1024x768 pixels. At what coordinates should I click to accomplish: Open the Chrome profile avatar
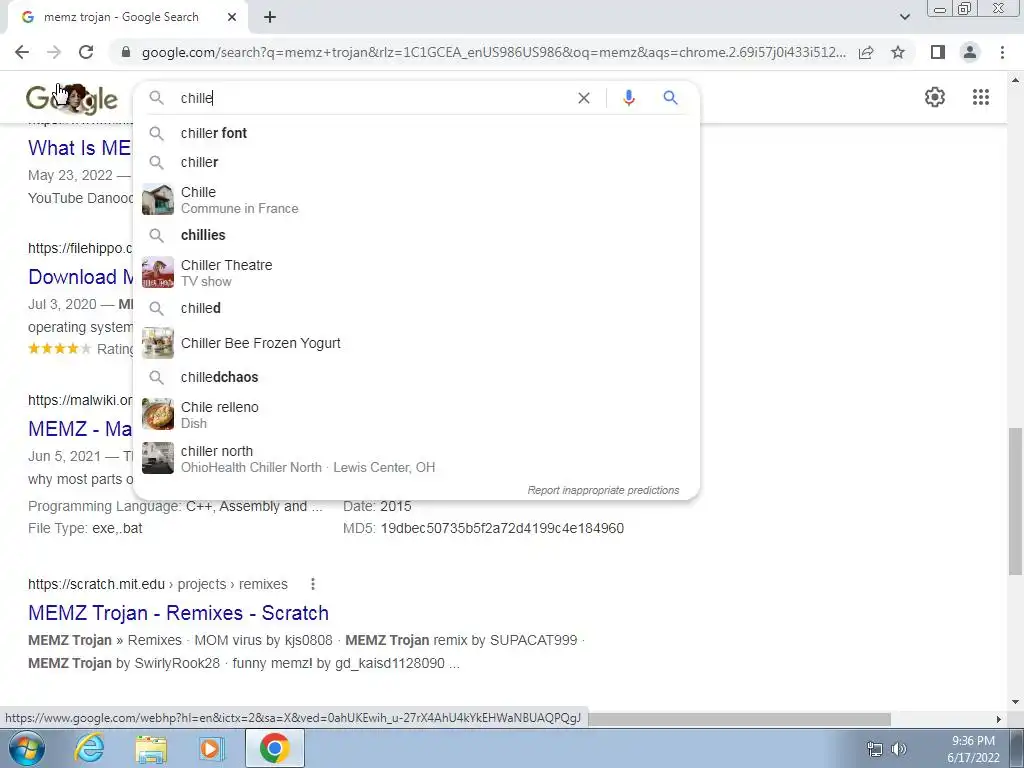[x=970, y=52]
